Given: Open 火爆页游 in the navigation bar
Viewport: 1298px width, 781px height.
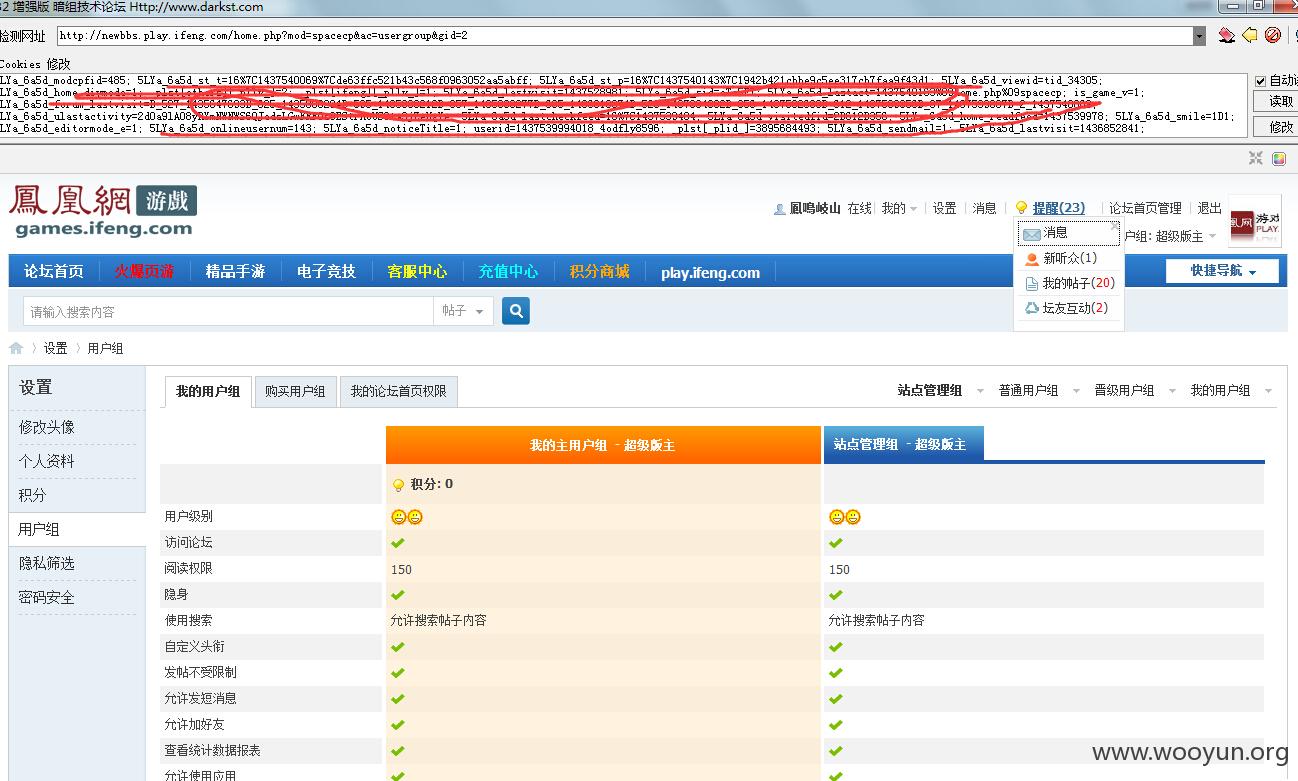Looking at the screenshot, I should tap(144, 271).
